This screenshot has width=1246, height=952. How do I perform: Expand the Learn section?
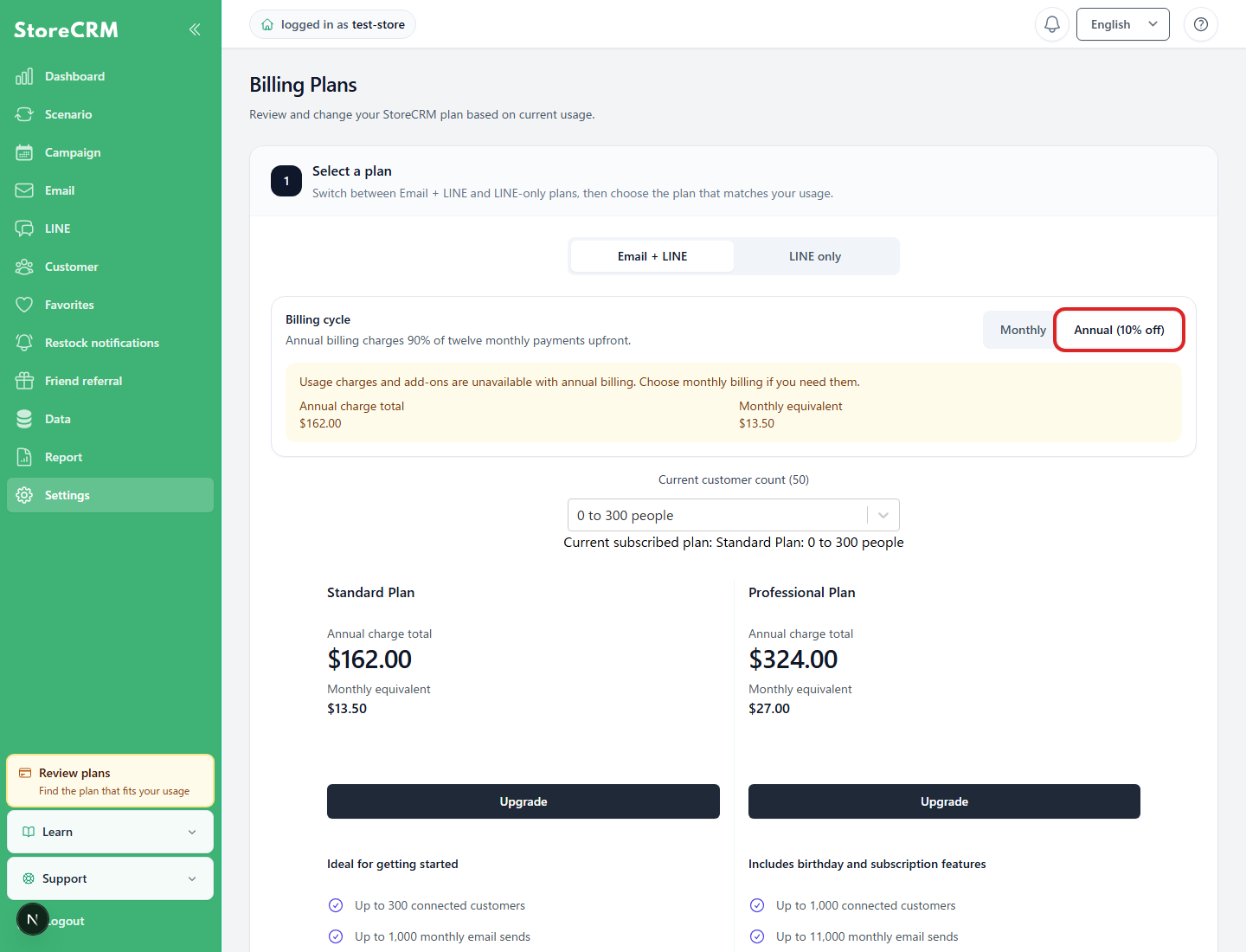(110, 832)
